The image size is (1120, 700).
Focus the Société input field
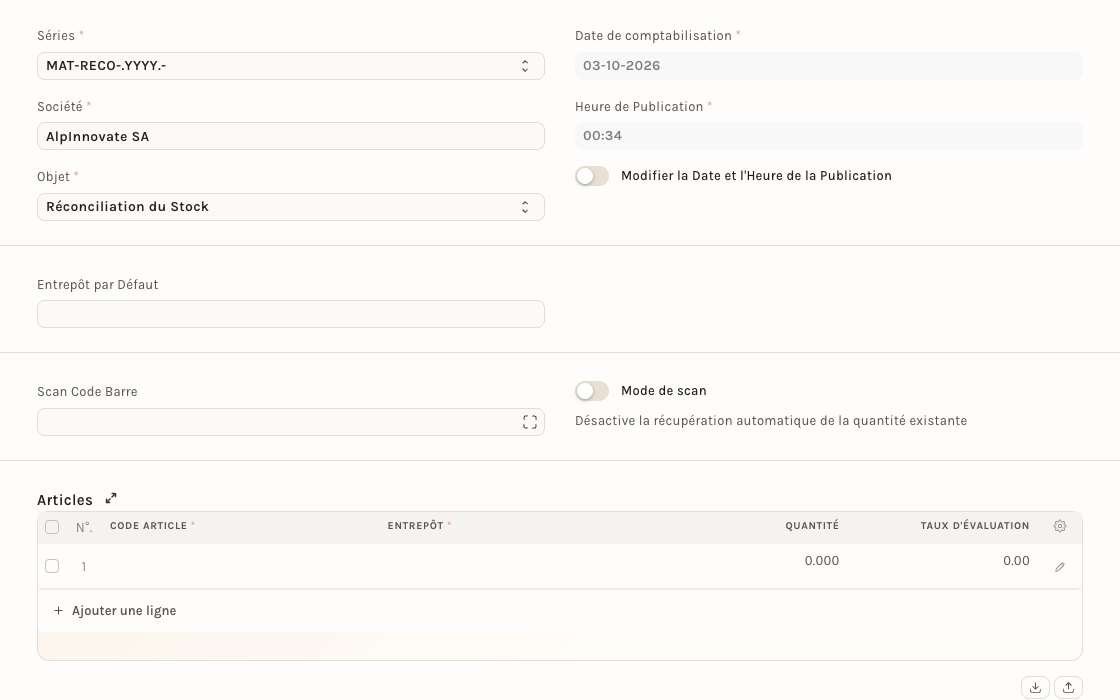tap(291, 136)
